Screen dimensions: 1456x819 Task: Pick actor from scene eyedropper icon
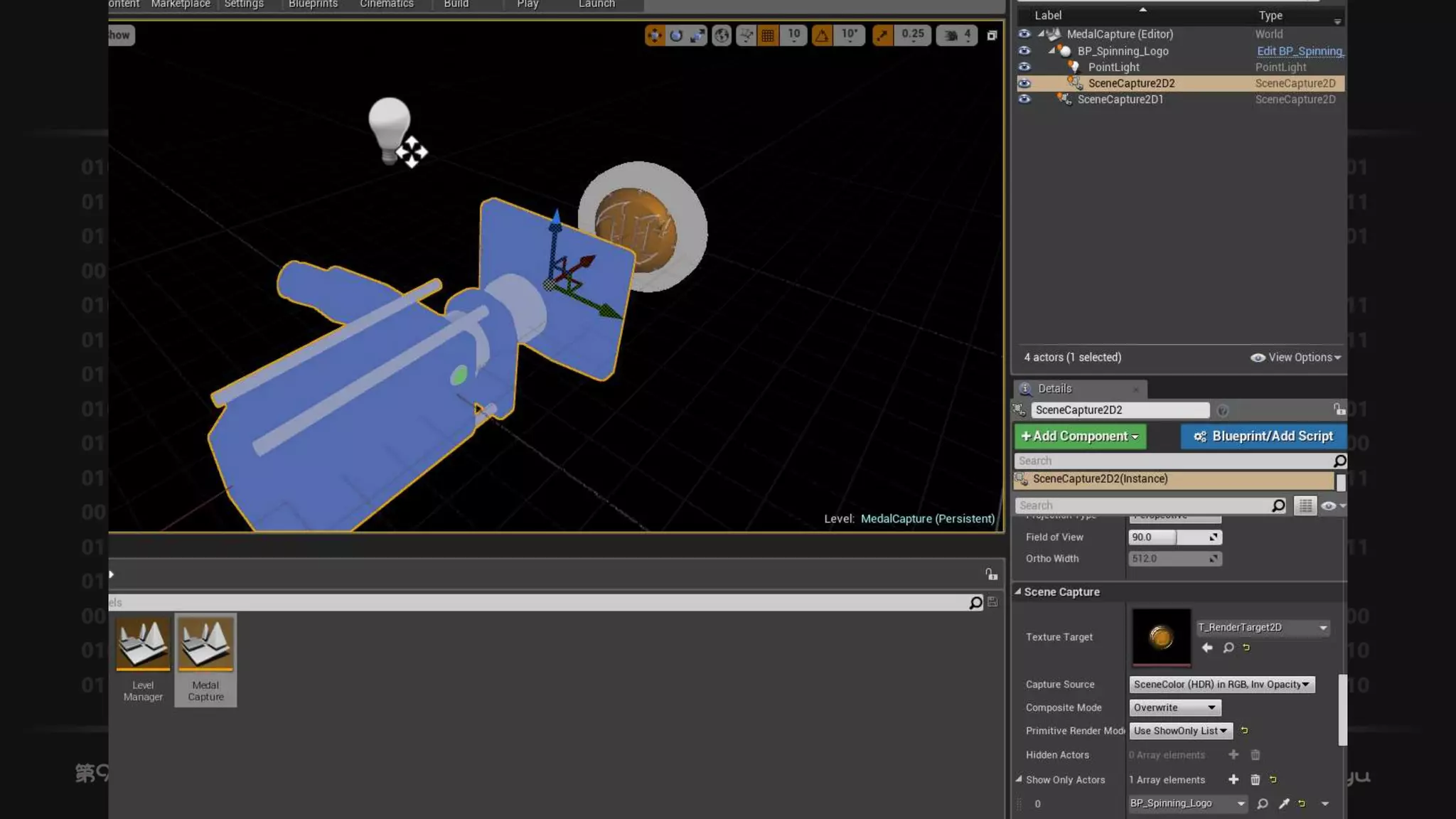pos(1283,804)
